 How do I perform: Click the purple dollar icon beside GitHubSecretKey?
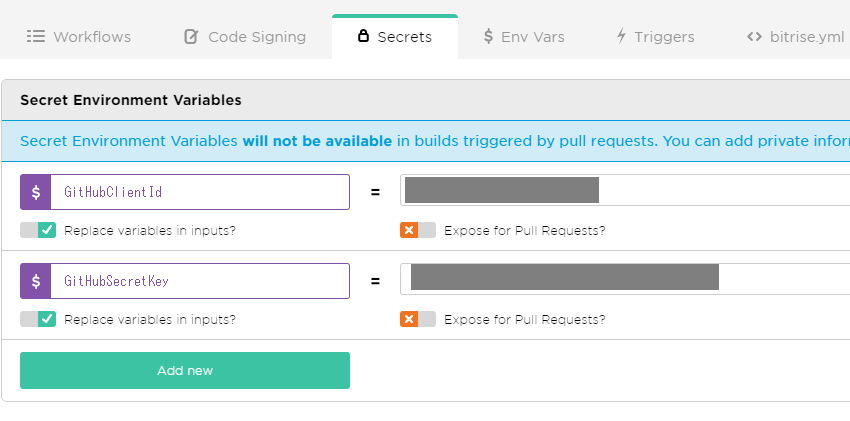36,281
